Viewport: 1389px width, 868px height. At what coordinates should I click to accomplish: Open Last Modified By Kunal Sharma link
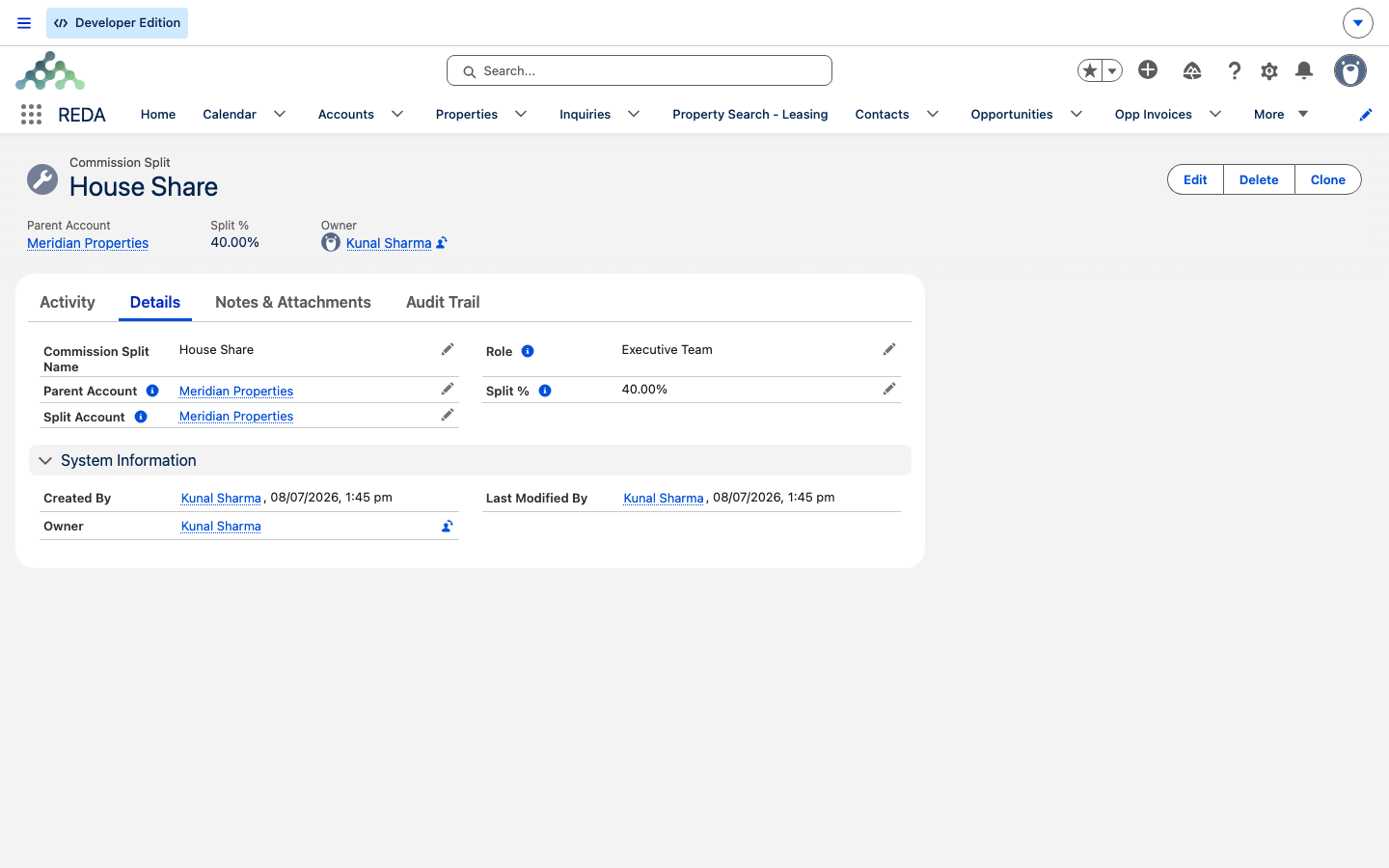tap(664, 499)
